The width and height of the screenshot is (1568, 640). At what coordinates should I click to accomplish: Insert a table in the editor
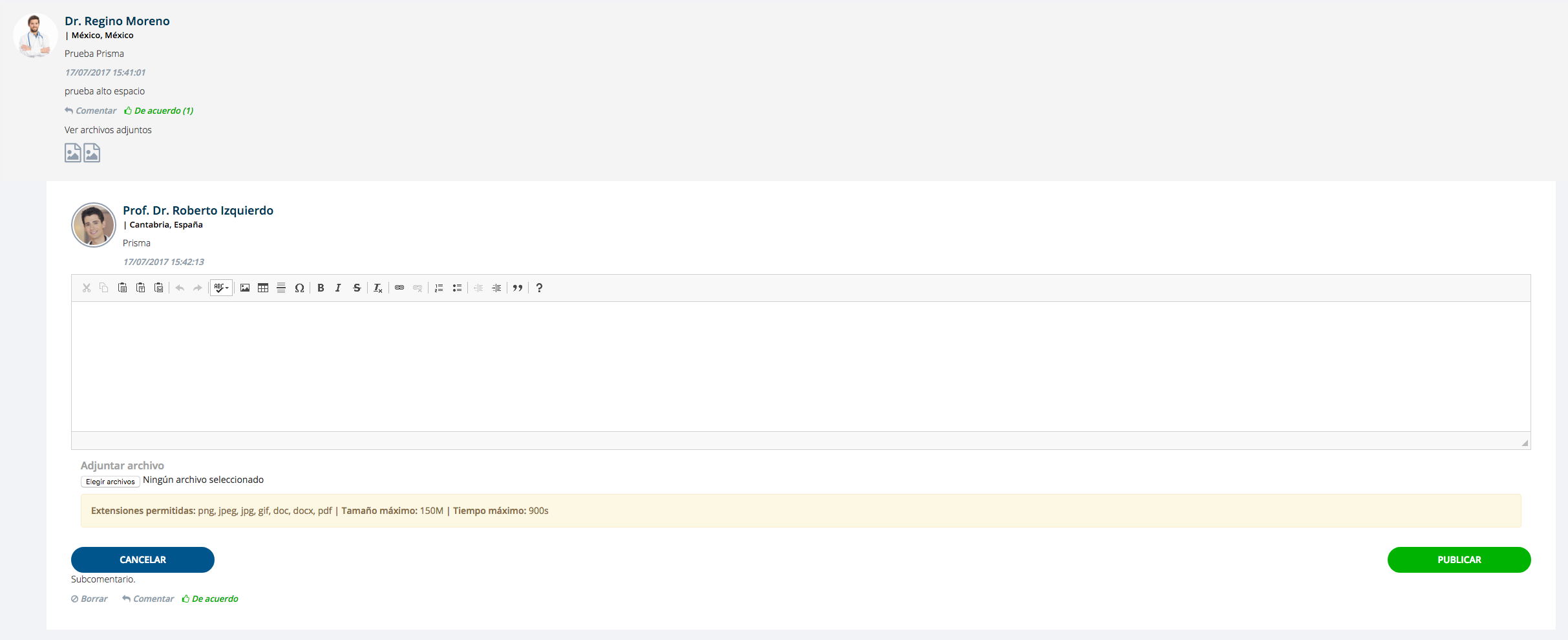pyautogui.click(x=263, y=288)
